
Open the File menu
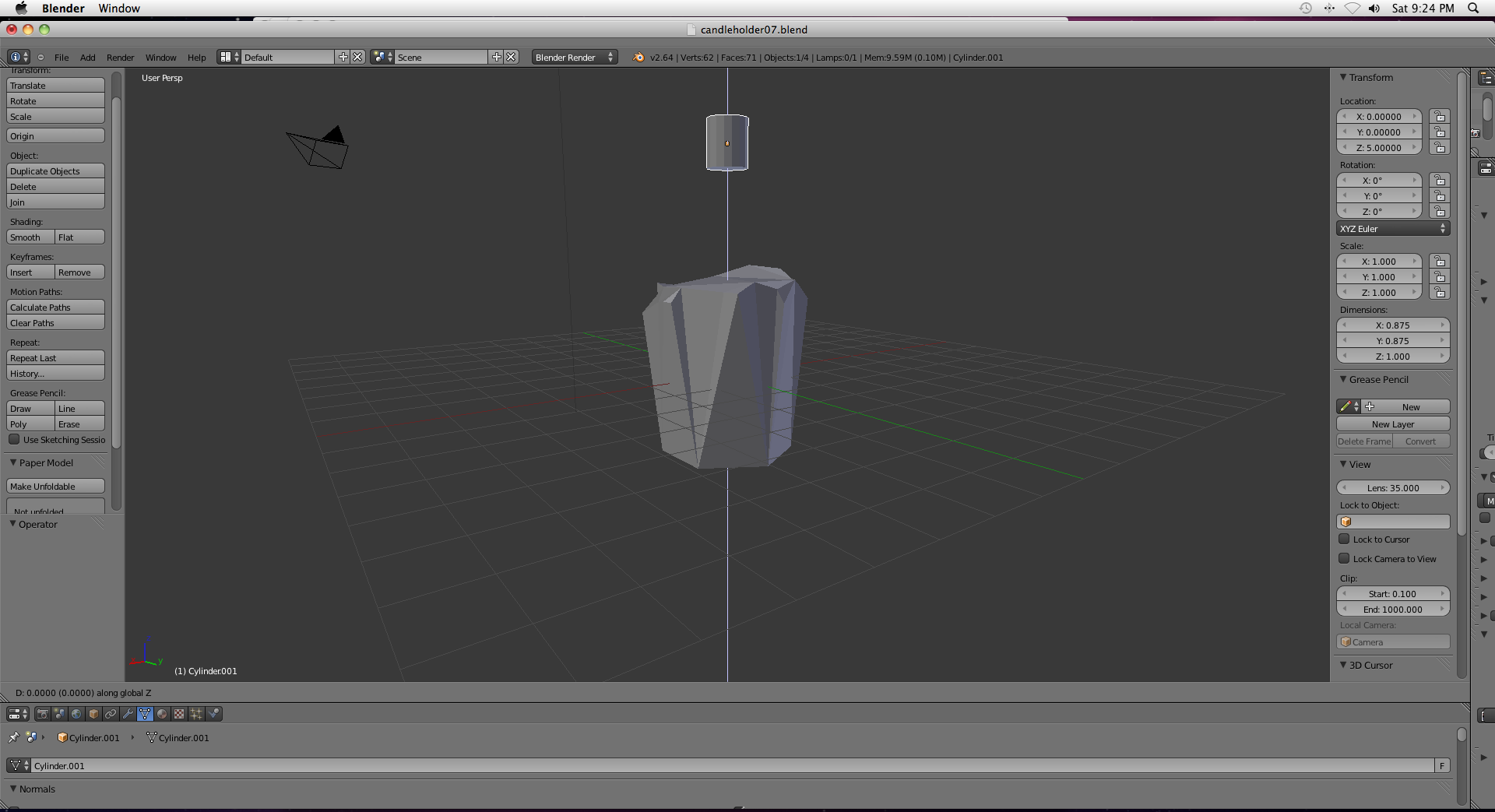(x=62, y=58)
